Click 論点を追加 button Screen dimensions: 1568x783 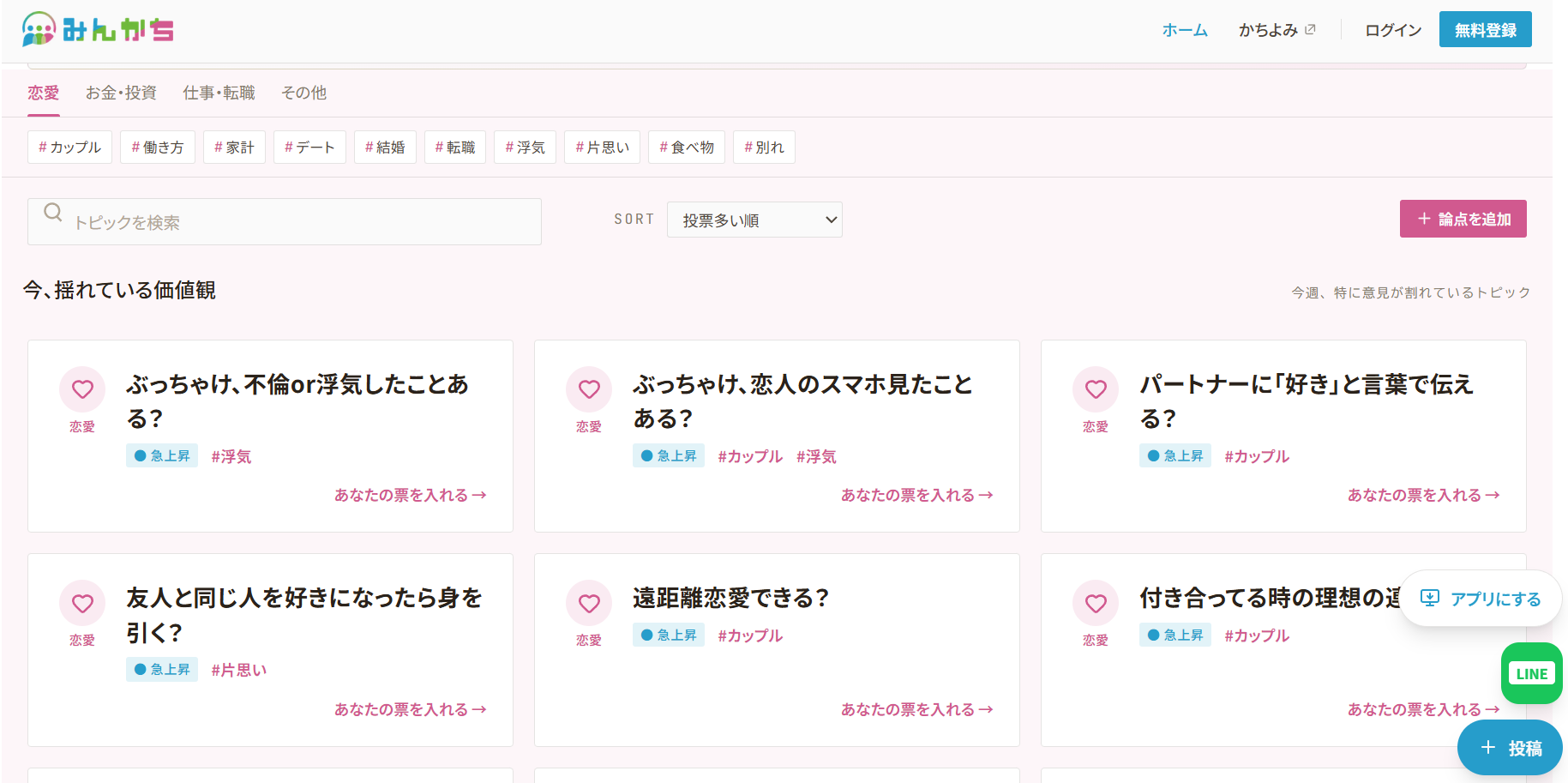click(1463, 219)
